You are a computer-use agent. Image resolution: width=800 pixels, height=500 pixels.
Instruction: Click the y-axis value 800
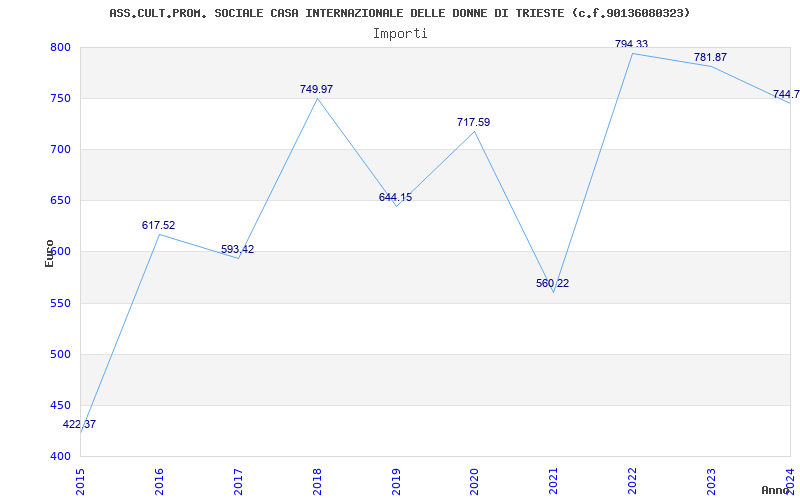[x=59, y=47]
